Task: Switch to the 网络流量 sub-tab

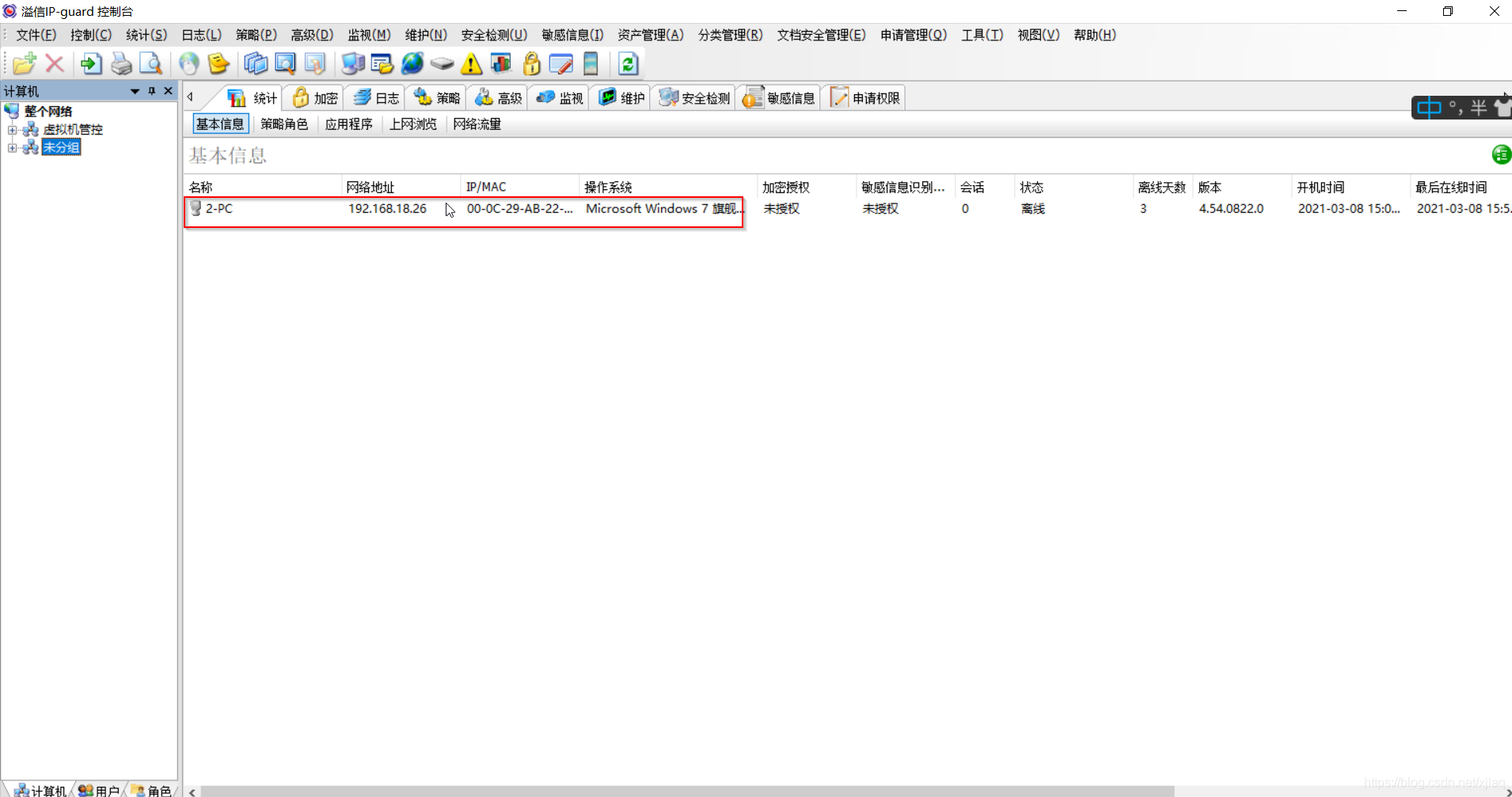Action: 477,123
